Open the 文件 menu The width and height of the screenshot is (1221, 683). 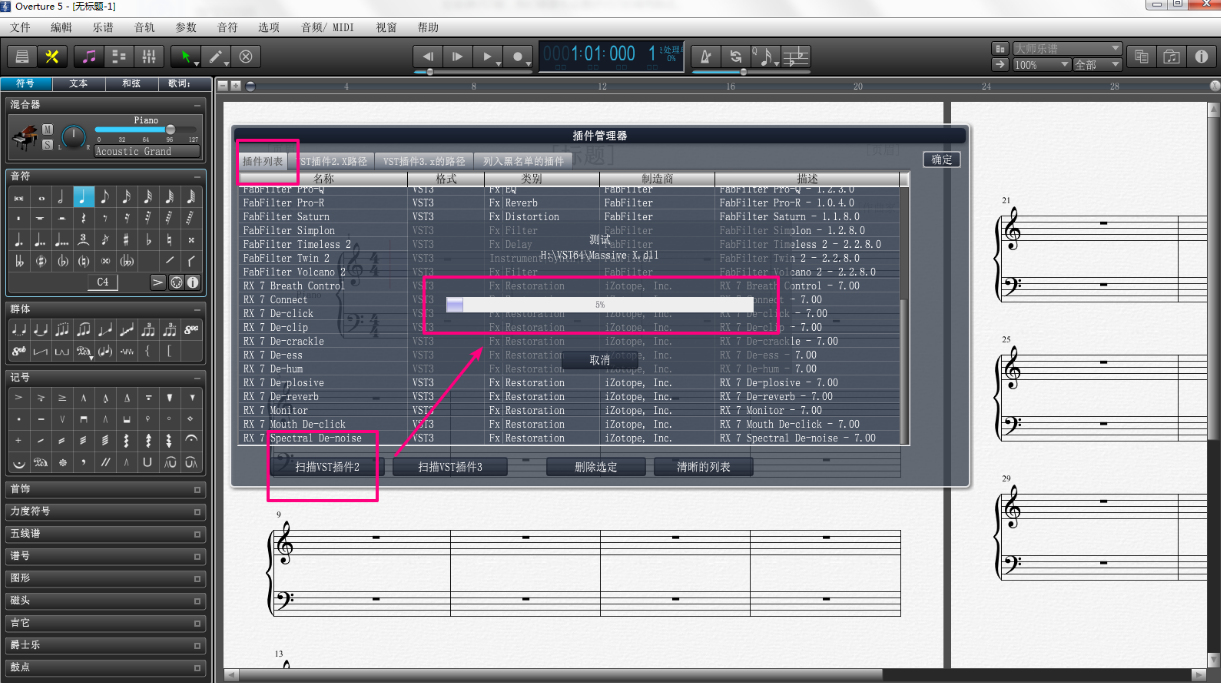pyautogui.click(x=20, y=27)
